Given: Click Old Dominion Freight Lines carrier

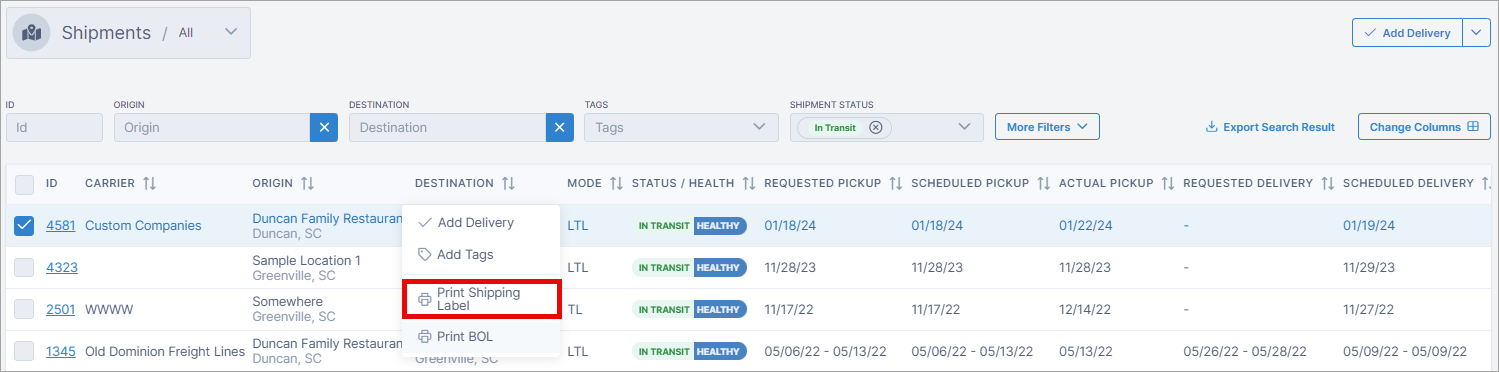Looking at the screenshot, I should coord(165,351).
